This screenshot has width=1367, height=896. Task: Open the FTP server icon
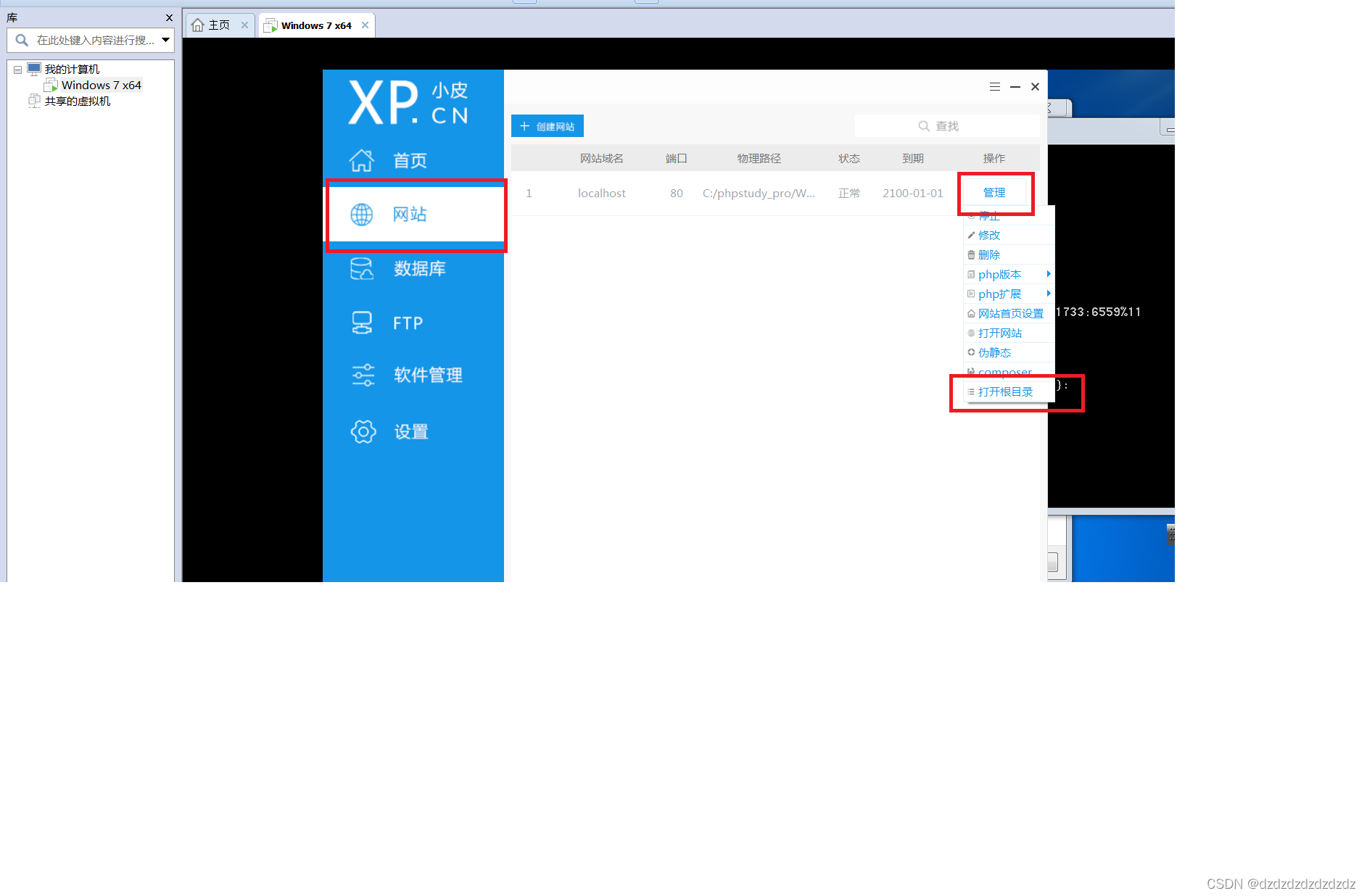pos(362,323)
